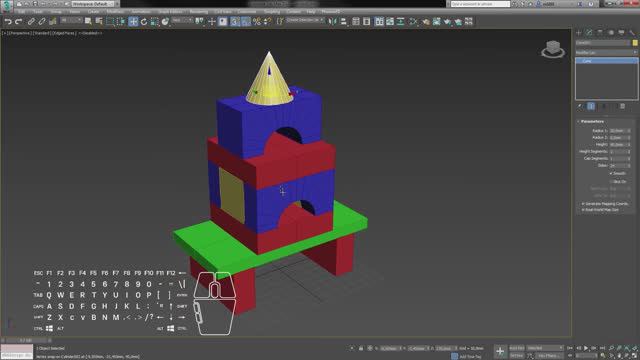640x360 pixels.
Task: Open the object color swatch
Action: (635, 43)
